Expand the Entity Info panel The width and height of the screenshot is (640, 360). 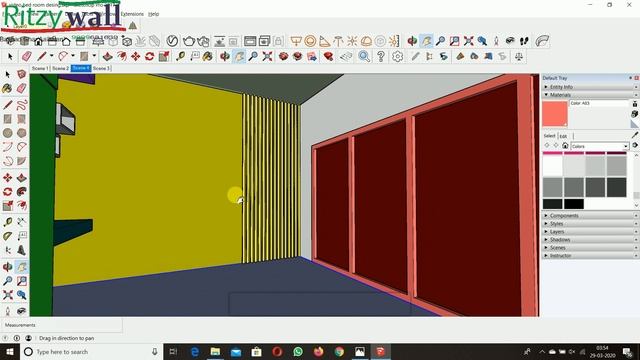pos(590,87)
